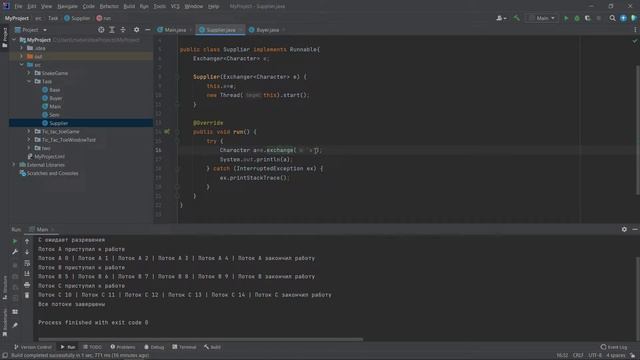Expand the External Libraries node

pyautogui.click(x=14, y=165)
